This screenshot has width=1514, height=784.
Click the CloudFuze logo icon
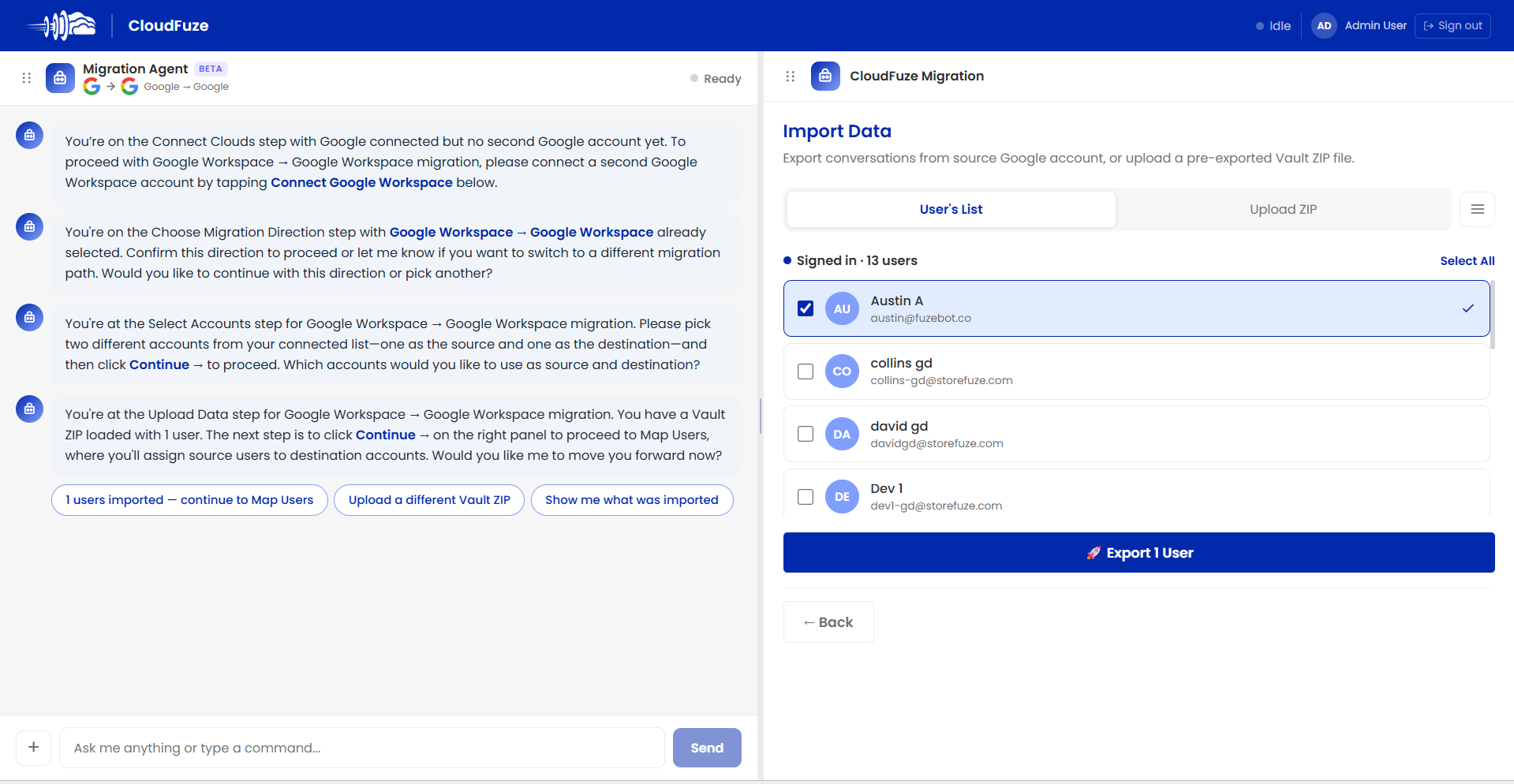[62, 25]
